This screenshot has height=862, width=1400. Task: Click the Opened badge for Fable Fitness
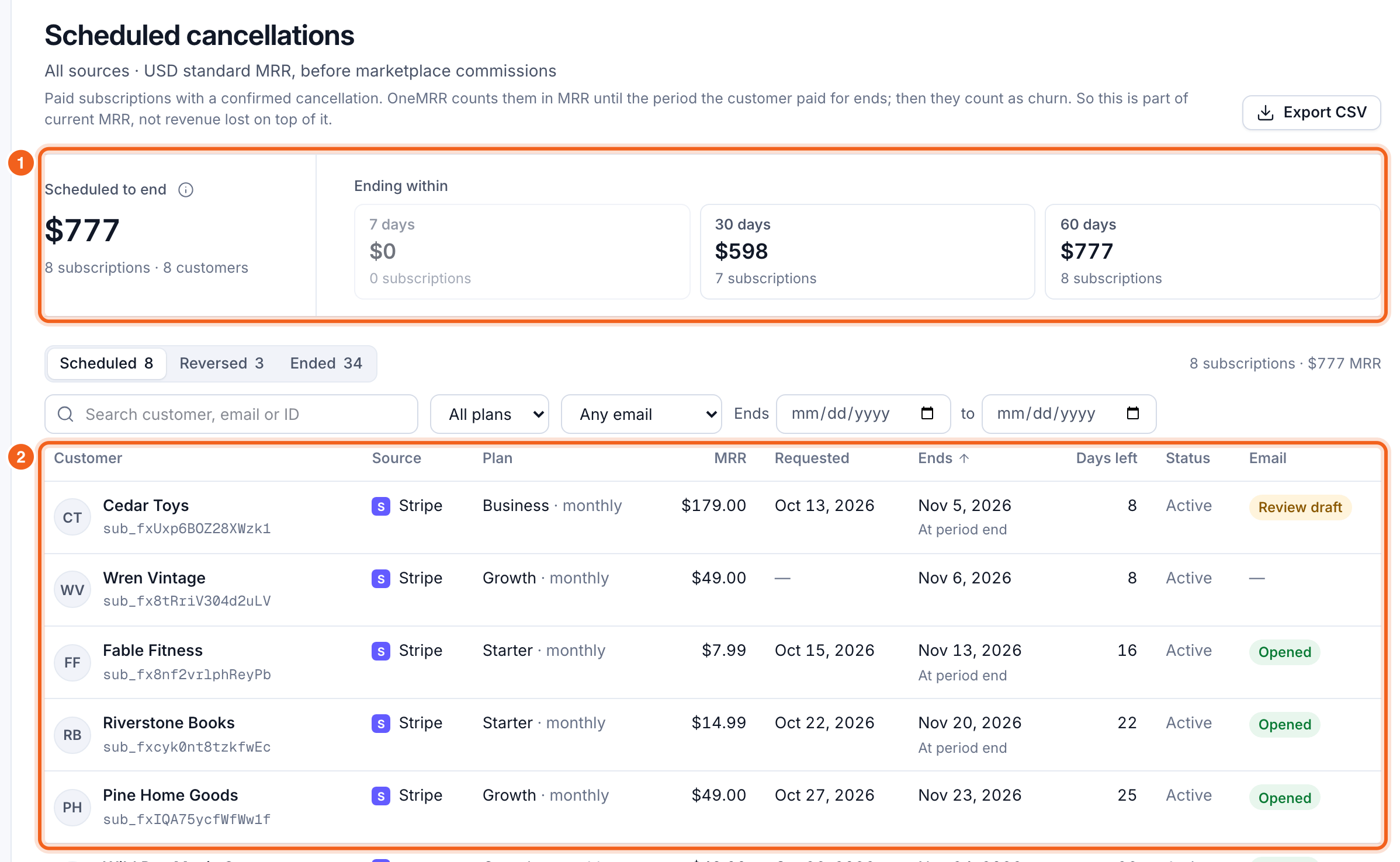pos(1284,652)
